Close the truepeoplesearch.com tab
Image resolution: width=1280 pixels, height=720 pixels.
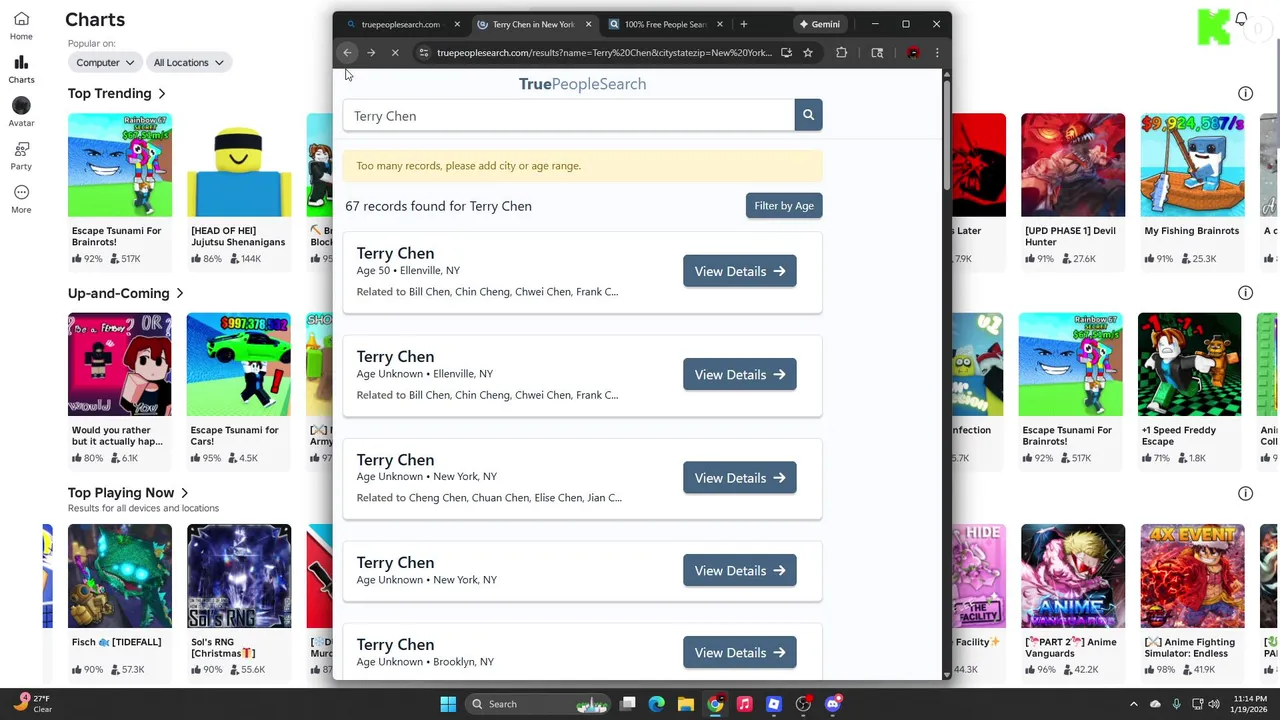(457, 24)
